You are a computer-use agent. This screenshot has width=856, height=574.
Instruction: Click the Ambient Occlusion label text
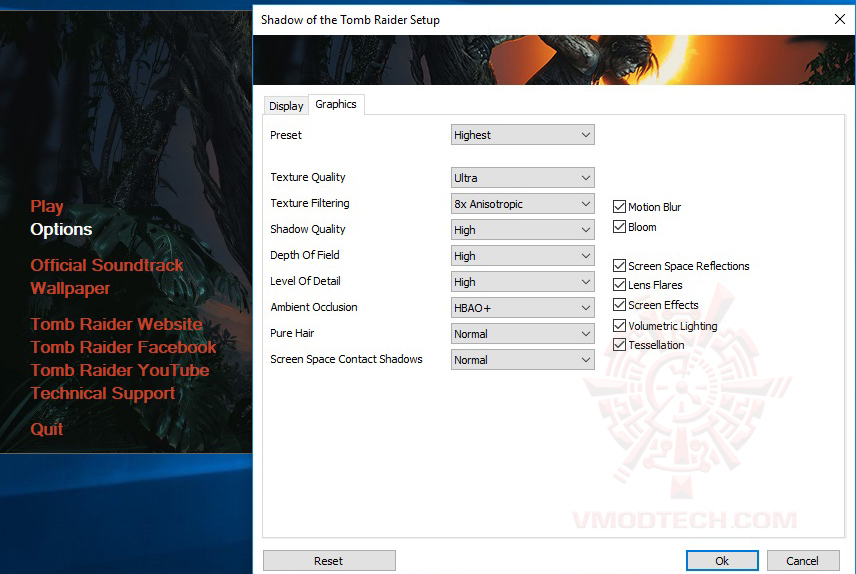[314, 307]
